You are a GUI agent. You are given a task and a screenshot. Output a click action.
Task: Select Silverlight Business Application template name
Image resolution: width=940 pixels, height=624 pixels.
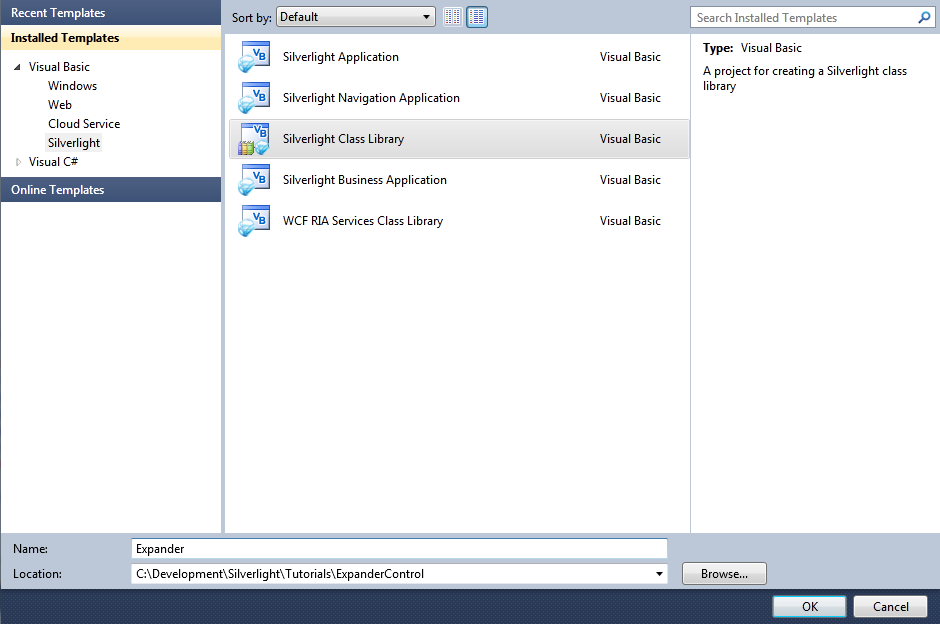[364, 180]
